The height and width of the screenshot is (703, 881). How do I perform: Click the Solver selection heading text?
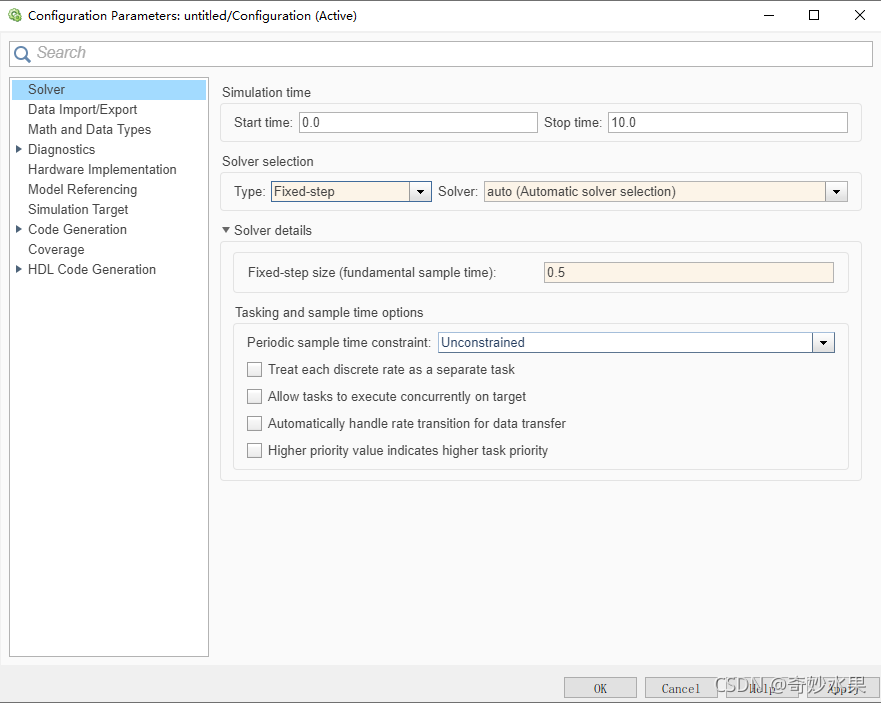(268, 161)
